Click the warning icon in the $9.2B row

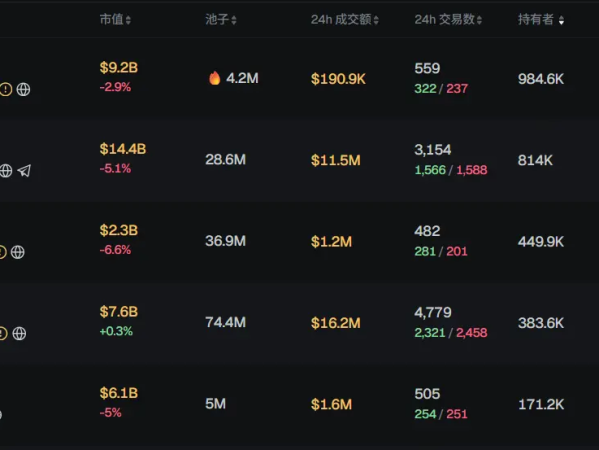(6, 89)
